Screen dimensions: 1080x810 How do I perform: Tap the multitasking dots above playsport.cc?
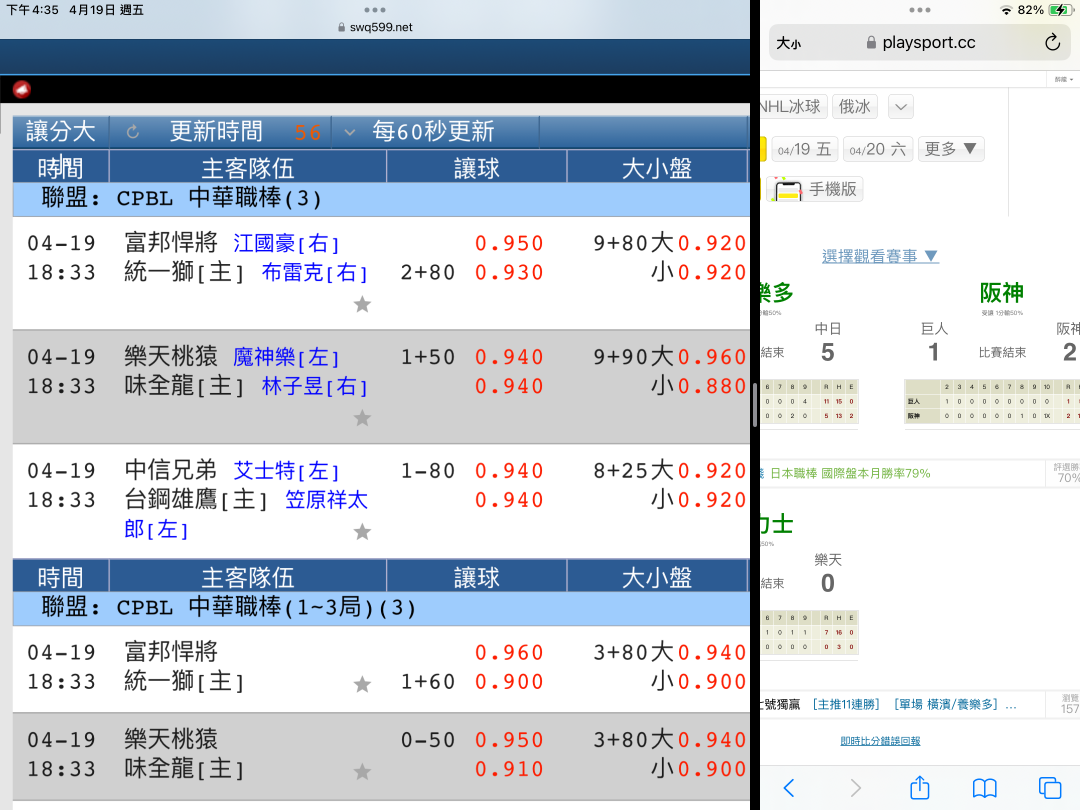click(x=920, y=10)
